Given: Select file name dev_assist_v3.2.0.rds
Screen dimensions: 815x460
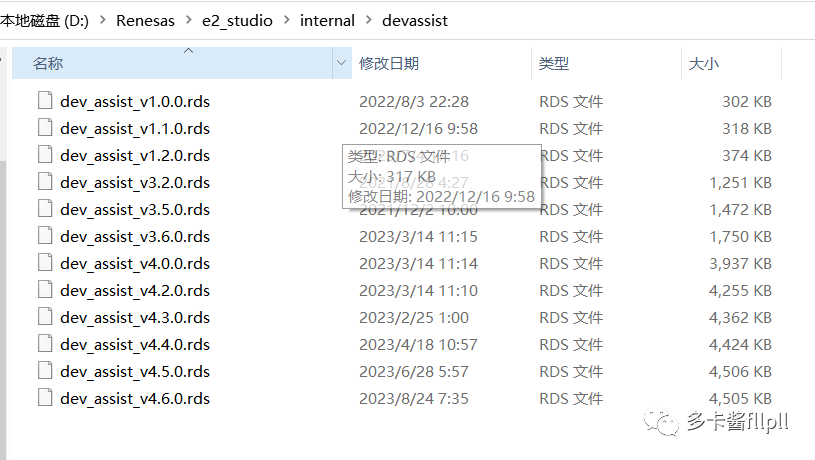Looking at the screenshot, I should 135,182.
